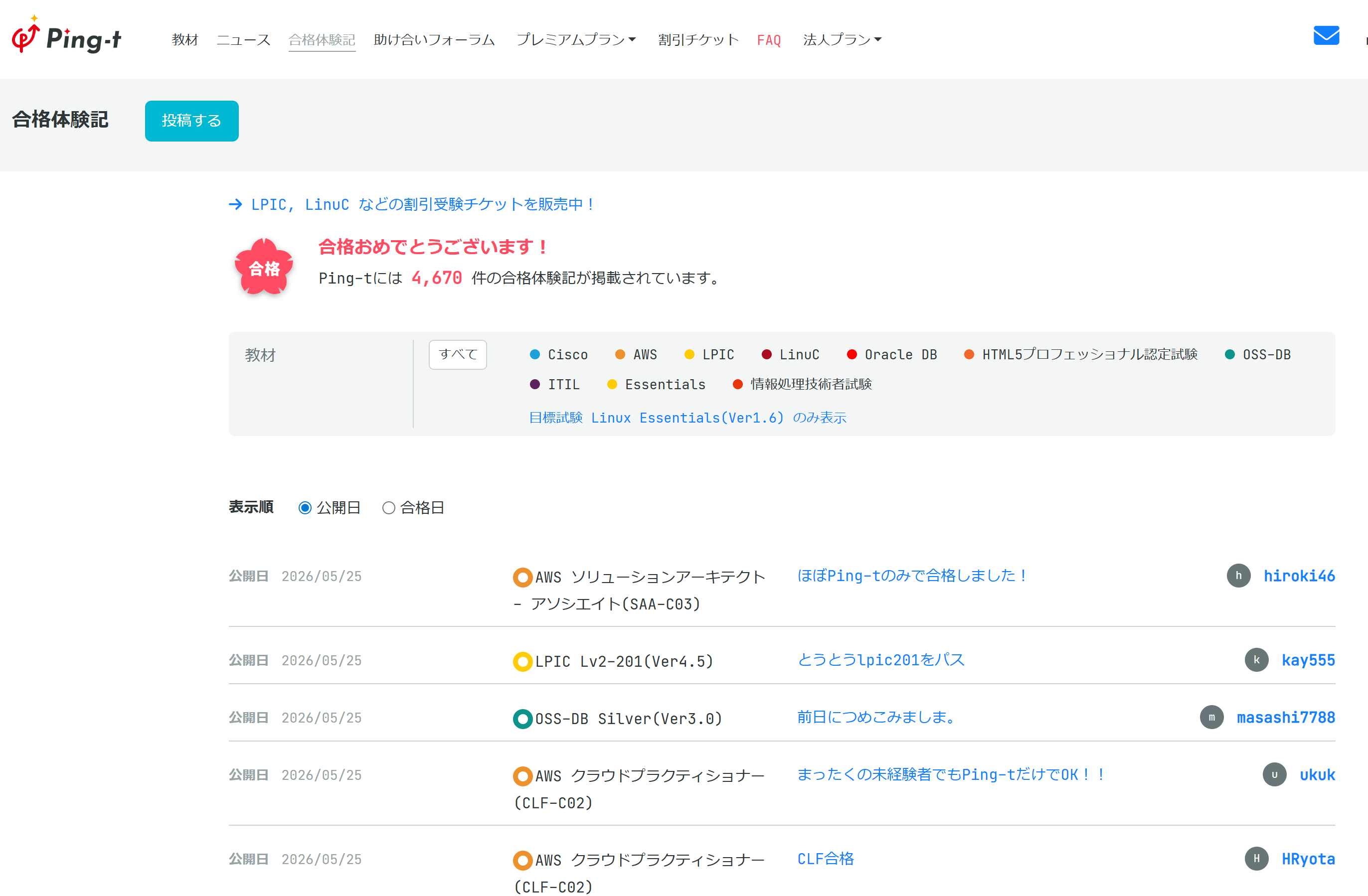The height and width of the screenshot is (896, 1368).
Task: Click orange ring icon in HRyota's CLF-C02 row
Action: [x=522, y=860]
